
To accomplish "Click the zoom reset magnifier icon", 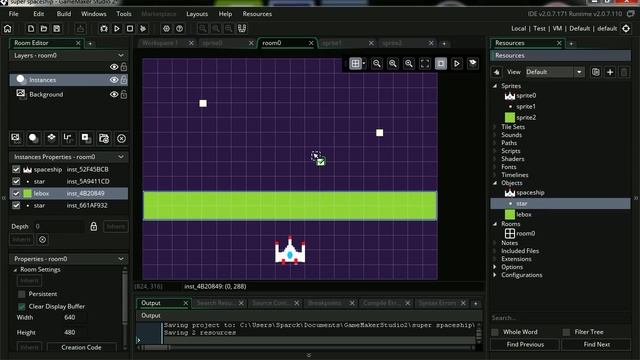I will click(393, 63).
